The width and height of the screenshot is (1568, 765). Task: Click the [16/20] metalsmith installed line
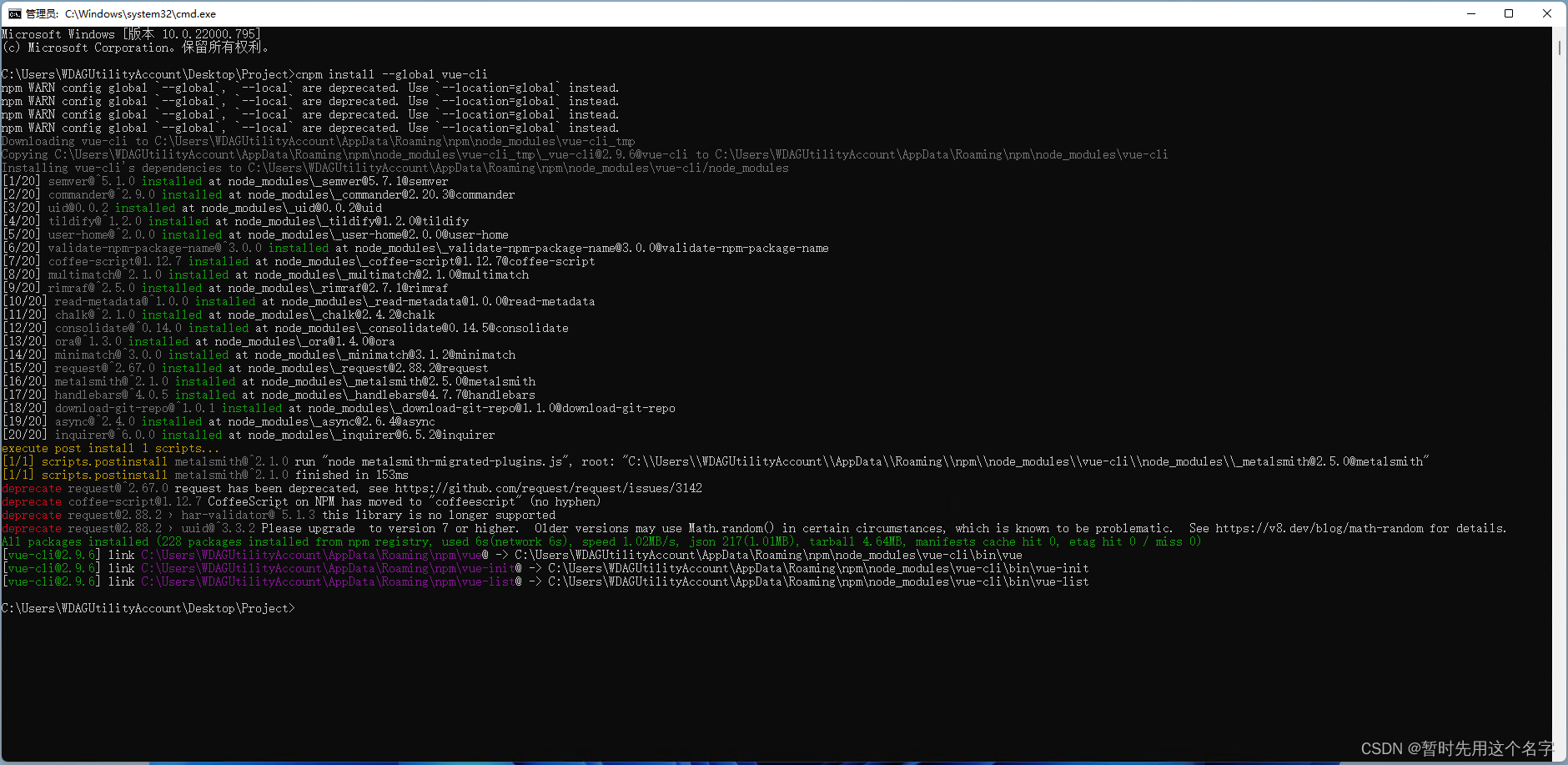tap(269, 381)
